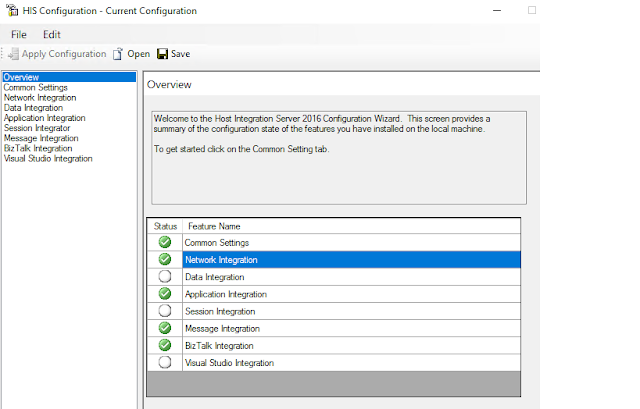The image size is (640, 409).
Task: Select Session Integrator in the left tree
Action: click(x=37, y=128)
